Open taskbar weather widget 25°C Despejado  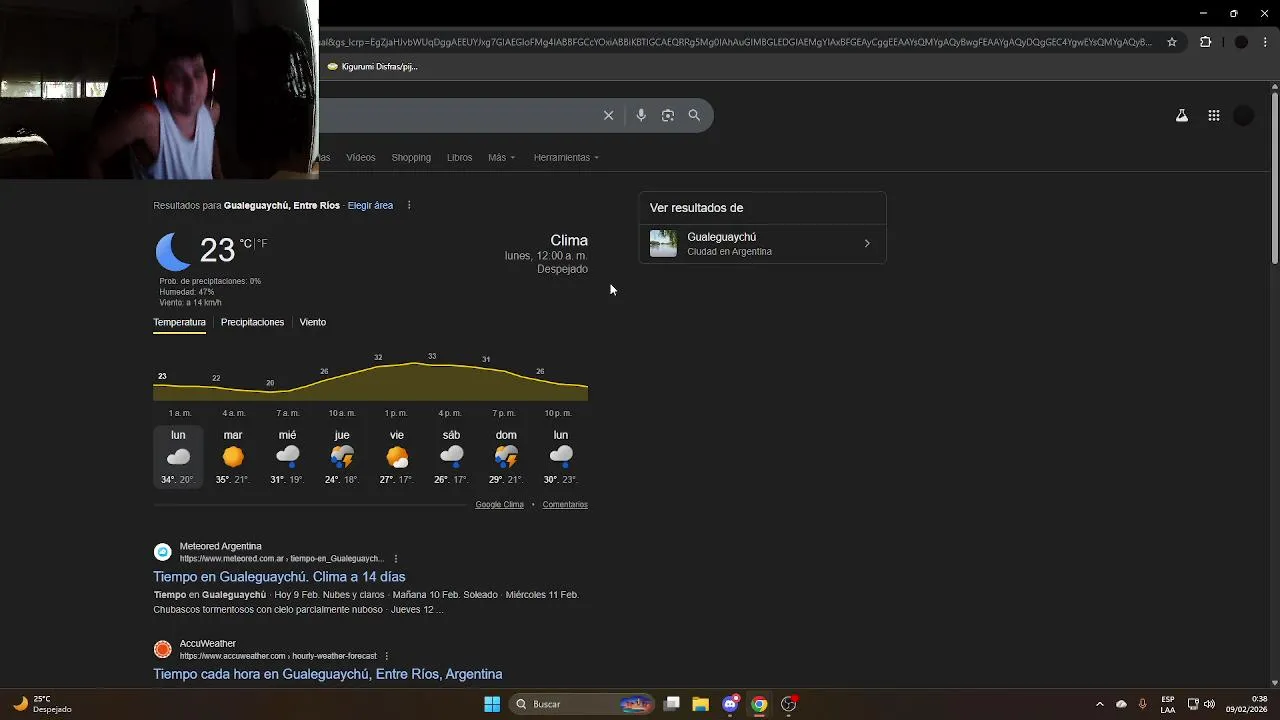coord(42,704)
